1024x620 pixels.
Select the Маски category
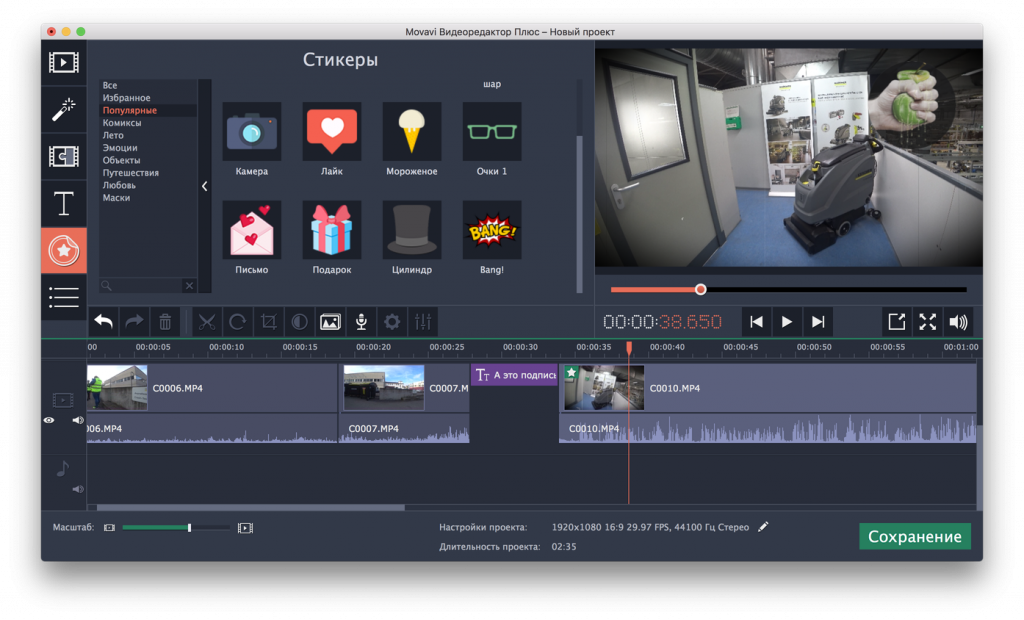(x=116, y=197)
